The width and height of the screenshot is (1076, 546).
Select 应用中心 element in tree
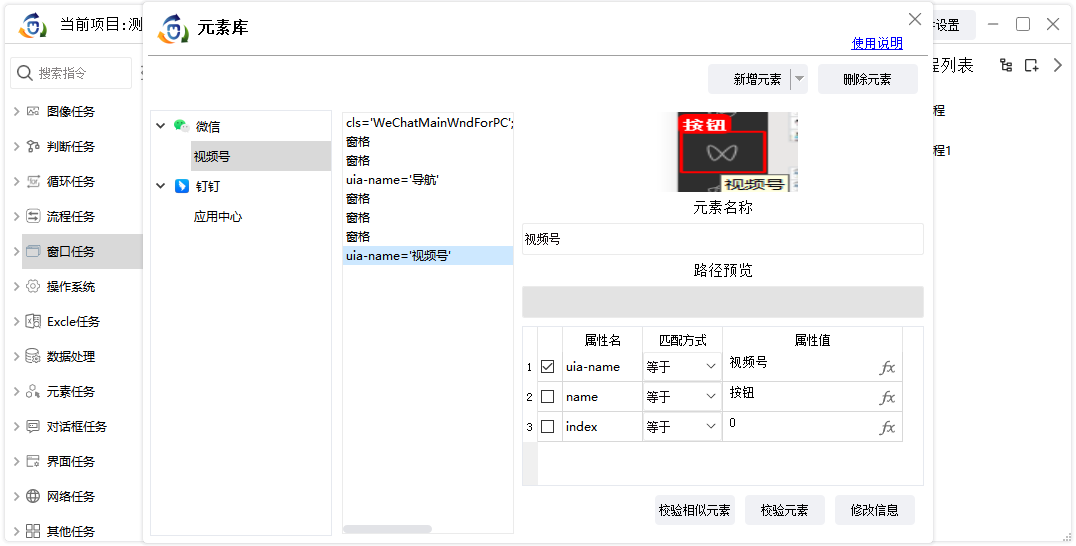click(218, 216)
